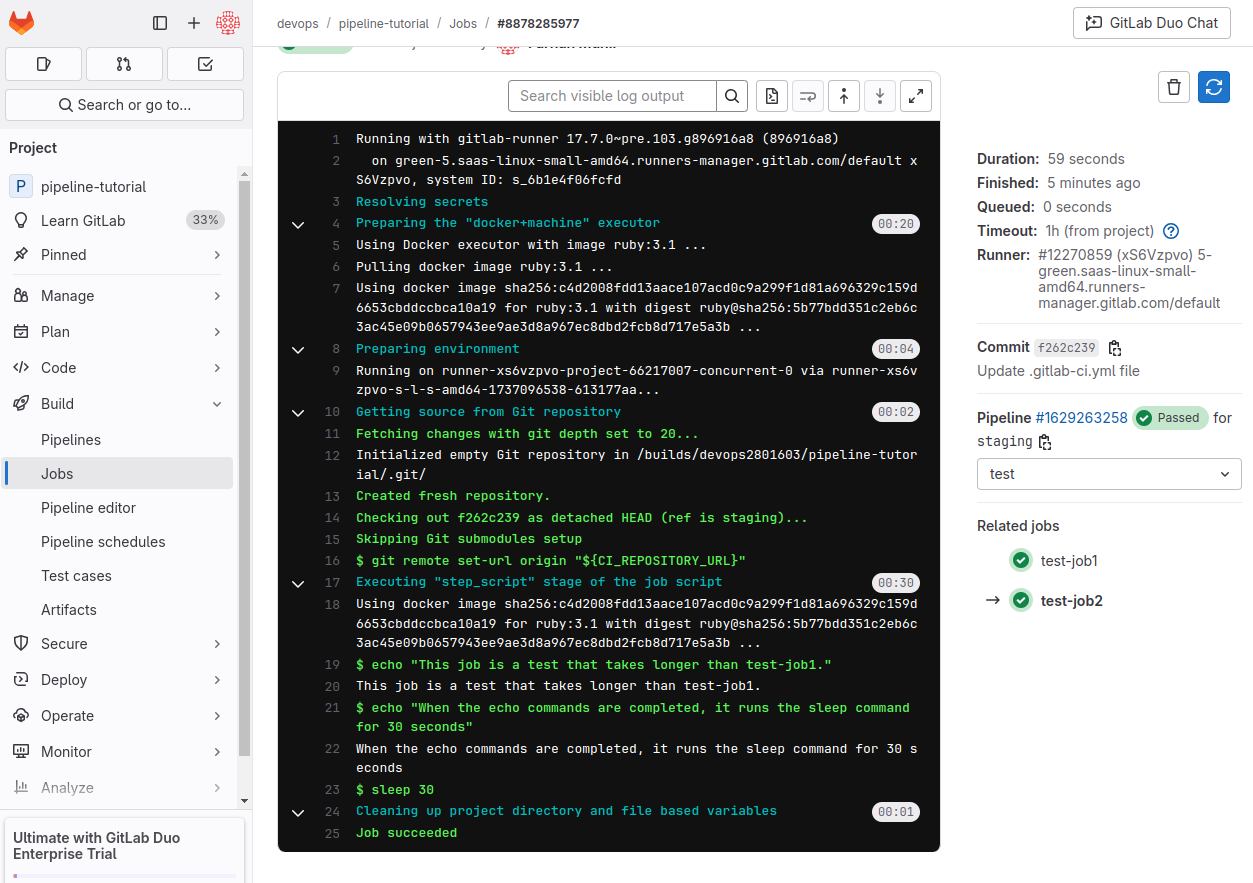Open Artifacts in the sidebar
Screen dimensions: 1253x883
coord(119,610)
